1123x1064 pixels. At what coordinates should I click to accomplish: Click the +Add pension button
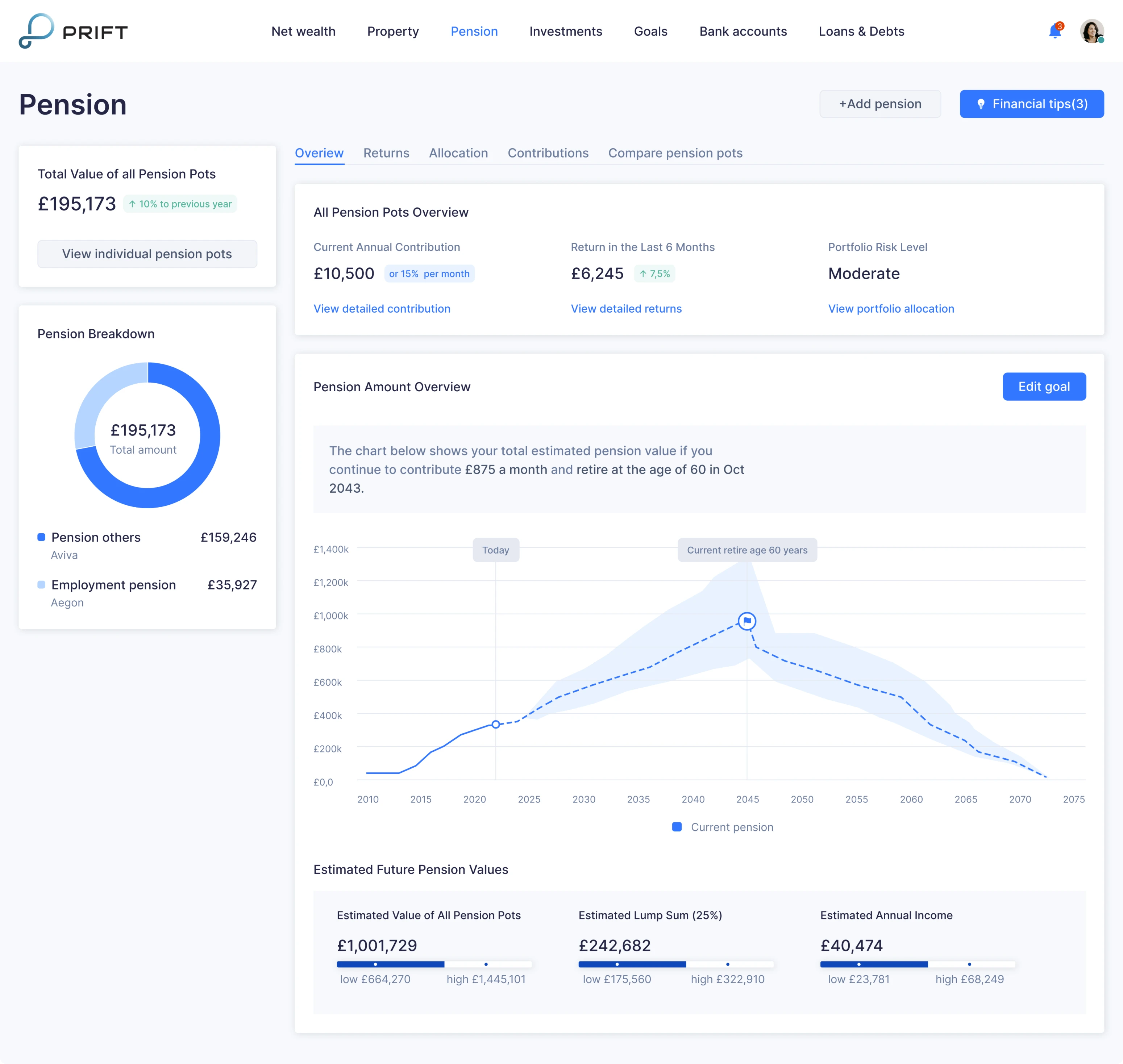880,104
